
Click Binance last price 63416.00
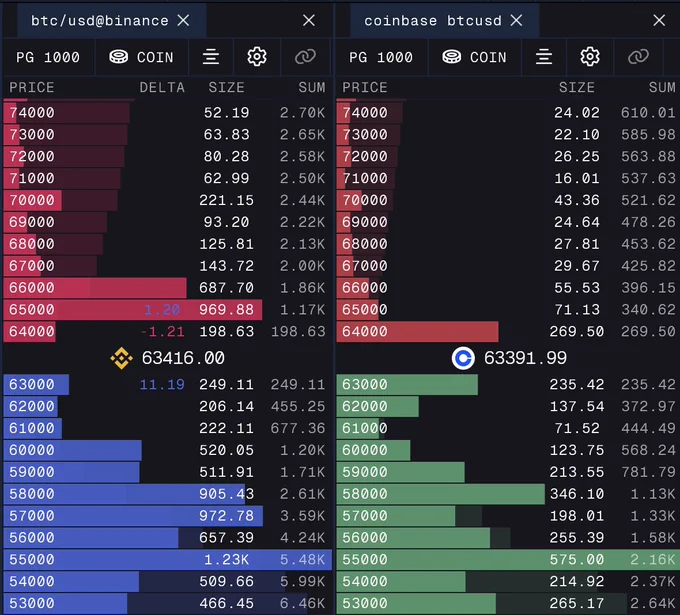pyautogui.click(x=183, y=358)
